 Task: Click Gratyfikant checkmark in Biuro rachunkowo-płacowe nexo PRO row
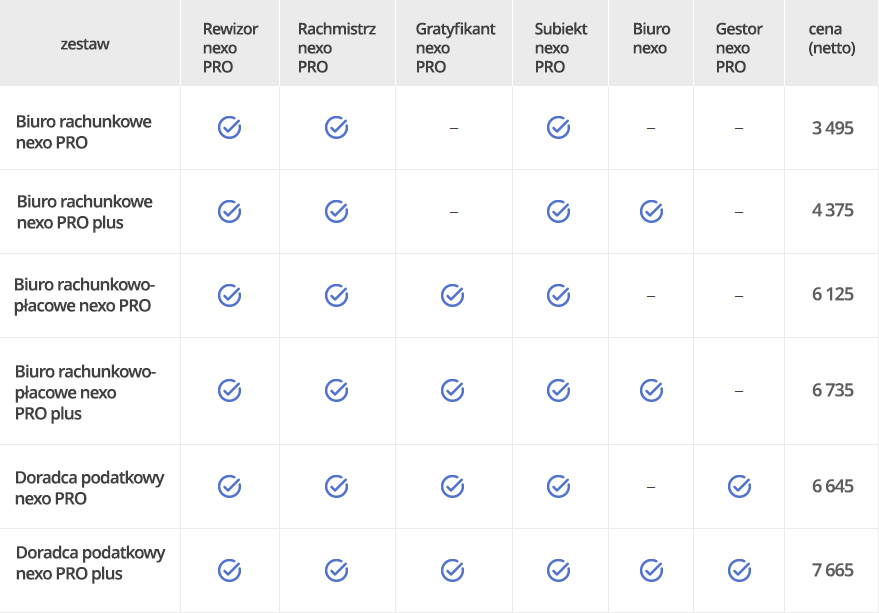[452, 295]
